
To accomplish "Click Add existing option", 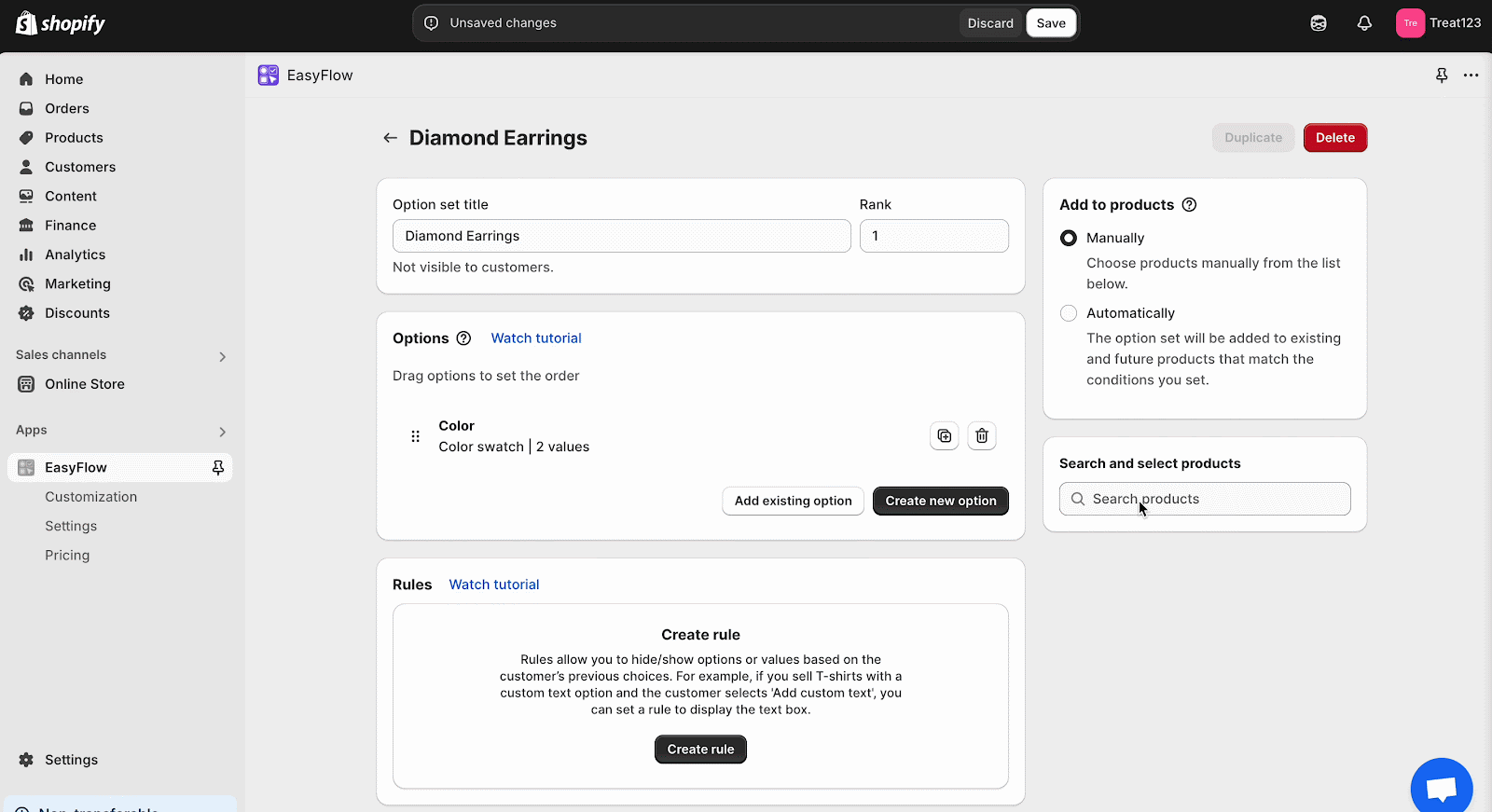I will (x=794, y=501).
